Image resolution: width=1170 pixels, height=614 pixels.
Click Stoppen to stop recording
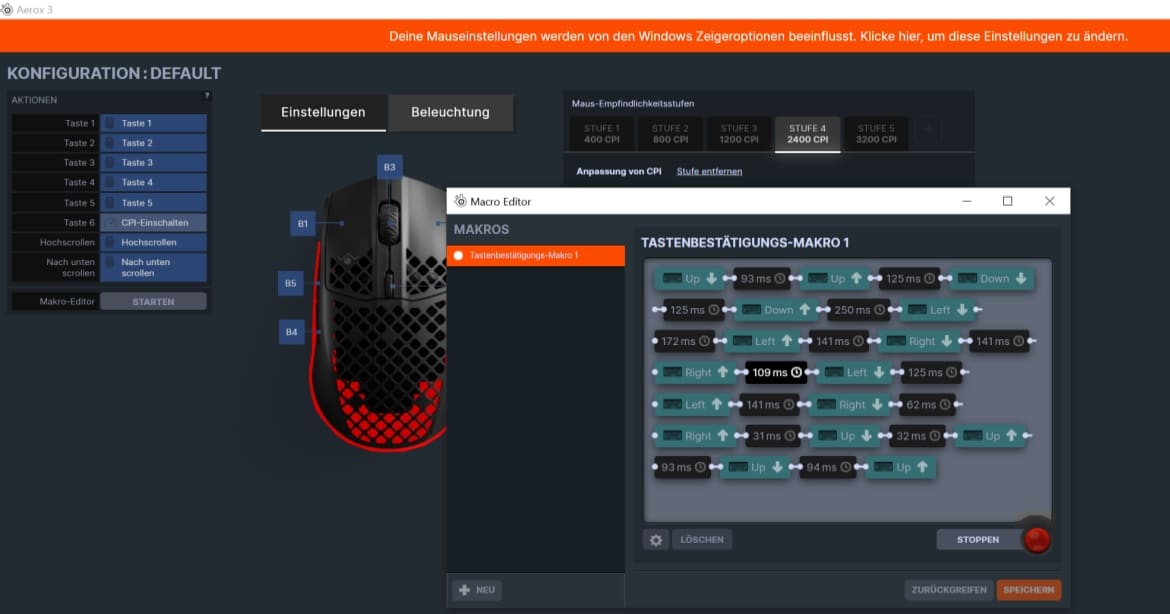(977, 540)
